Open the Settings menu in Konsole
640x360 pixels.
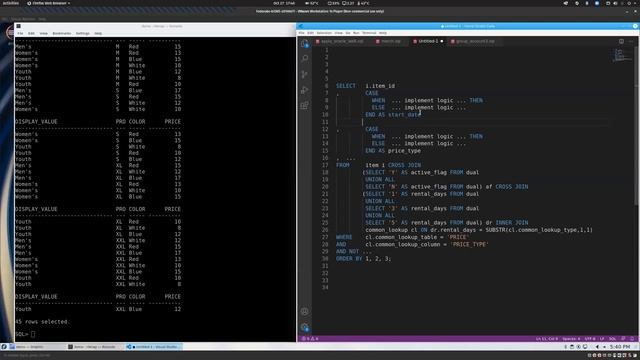[82, 33]
